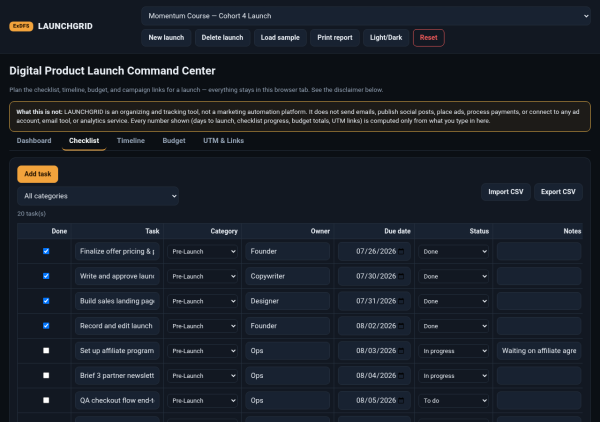
Task: Open the UTM & Links tab
Action: tap(223, 141)
